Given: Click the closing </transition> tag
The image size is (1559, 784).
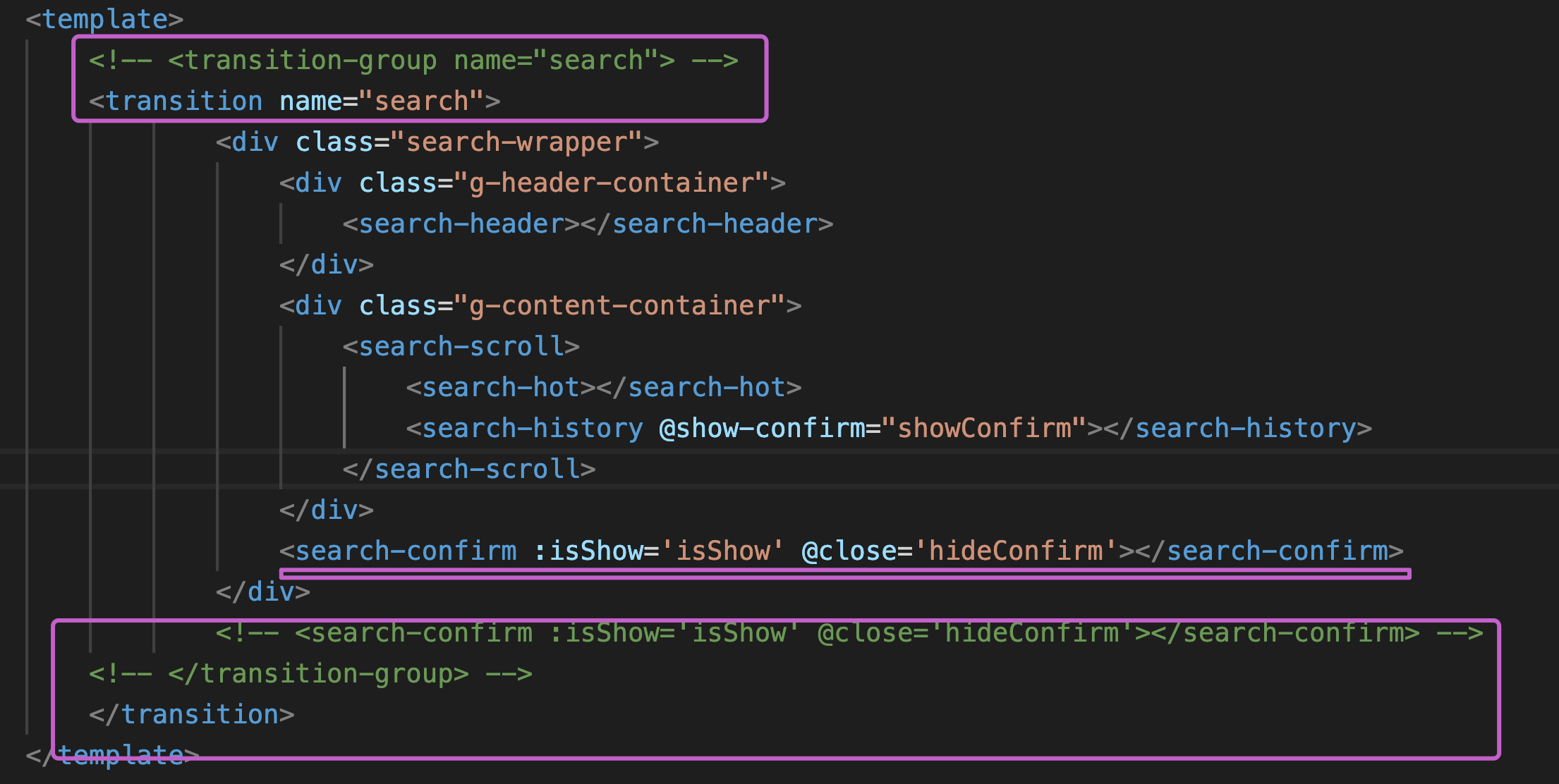Looking at the screenshot, I should [192, 714].
